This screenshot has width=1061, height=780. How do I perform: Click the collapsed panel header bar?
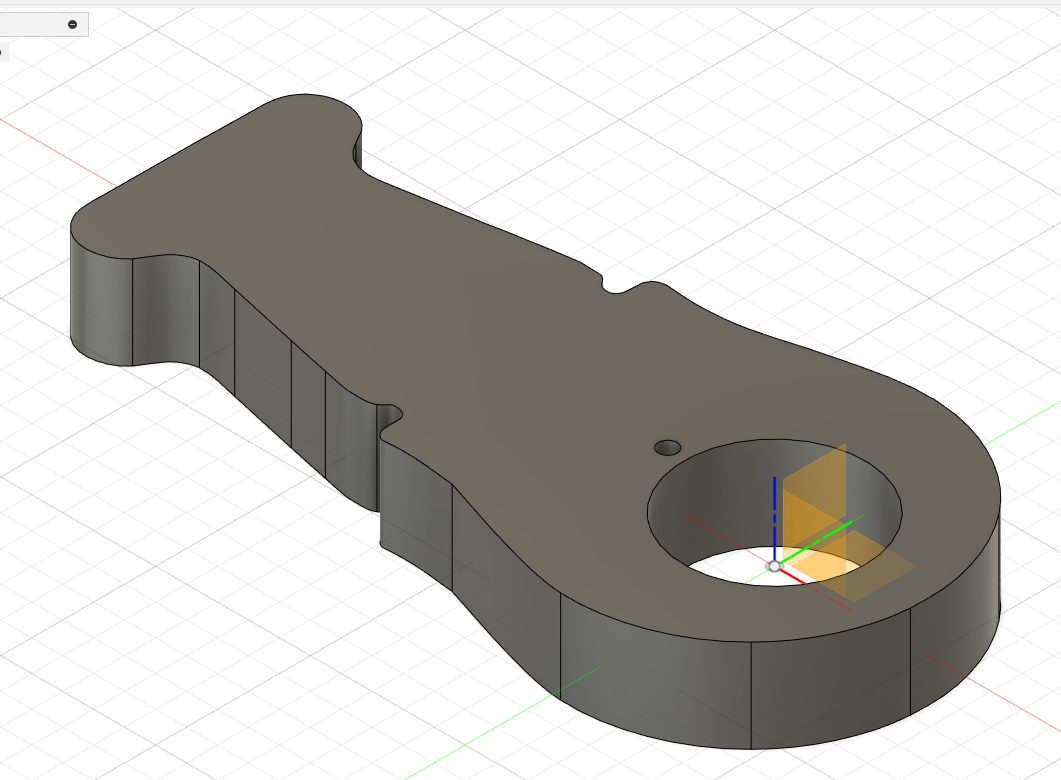[x=35, y=25]
